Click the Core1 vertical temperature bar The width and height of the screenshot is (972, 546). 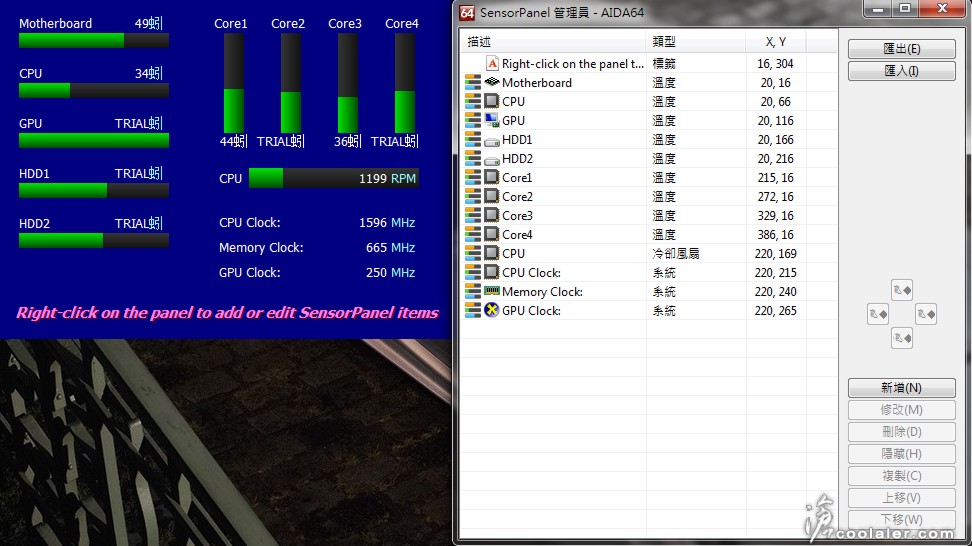(x=234, y=82)
